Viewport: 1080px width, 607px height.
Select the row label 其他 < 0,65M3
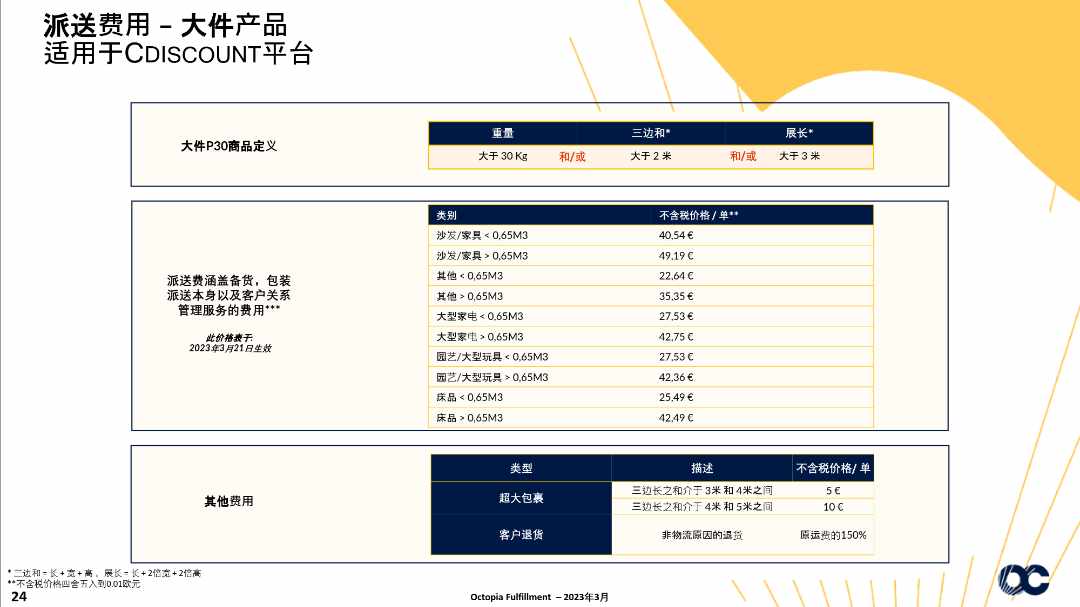470,276
